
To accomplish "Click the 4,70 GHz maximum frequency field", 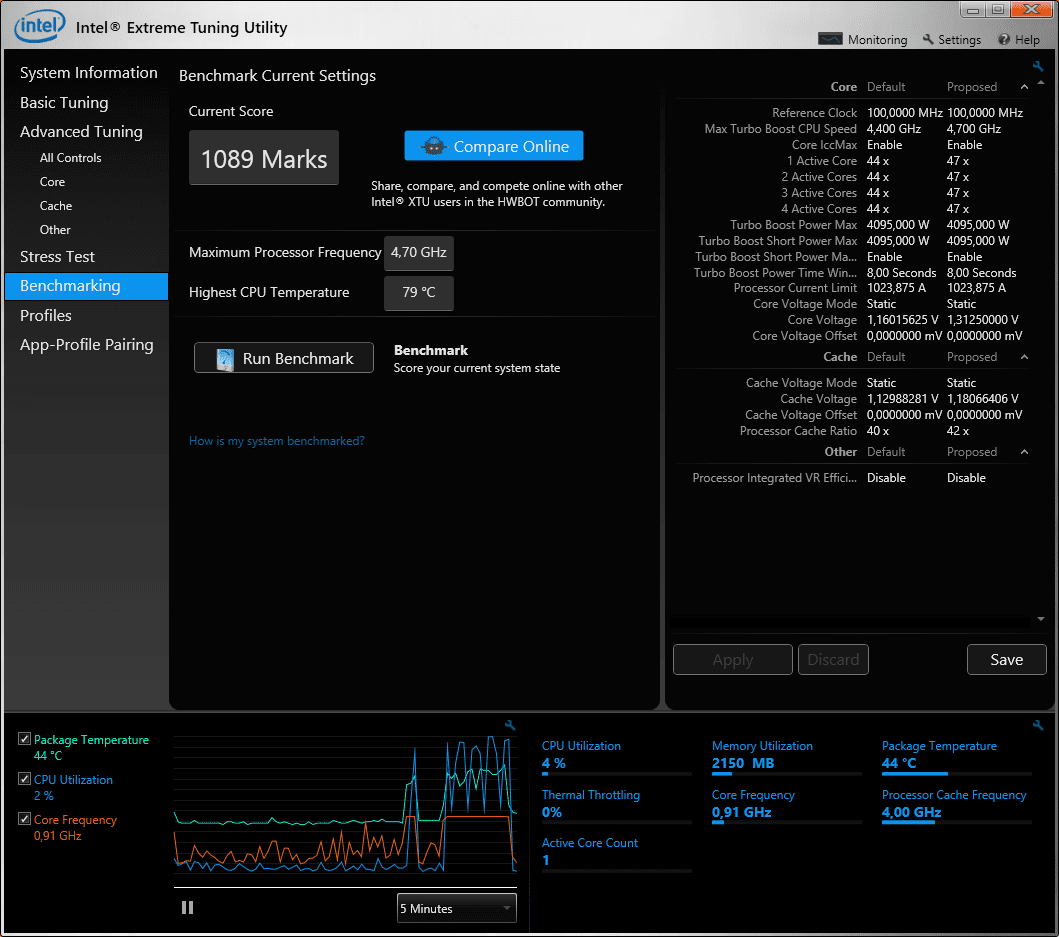I will coord(419,253).
